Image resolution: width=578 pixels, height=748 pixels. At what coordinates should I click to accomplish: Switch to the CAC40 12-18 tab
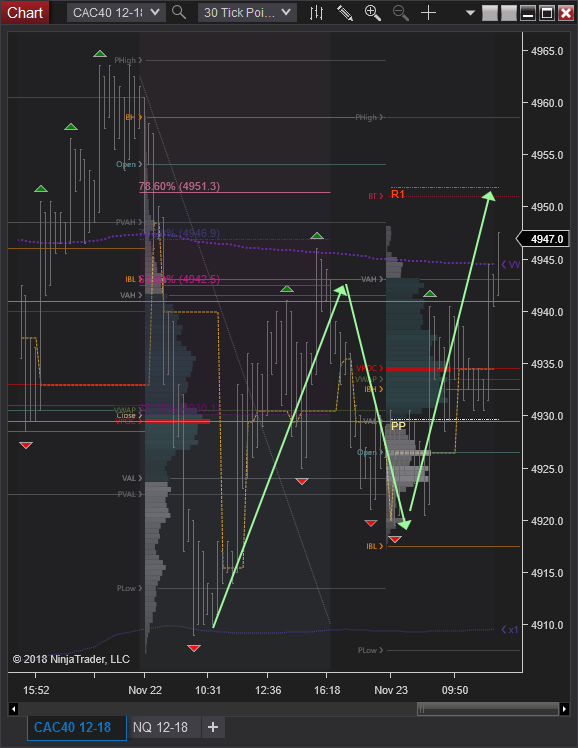coord(76,727)
